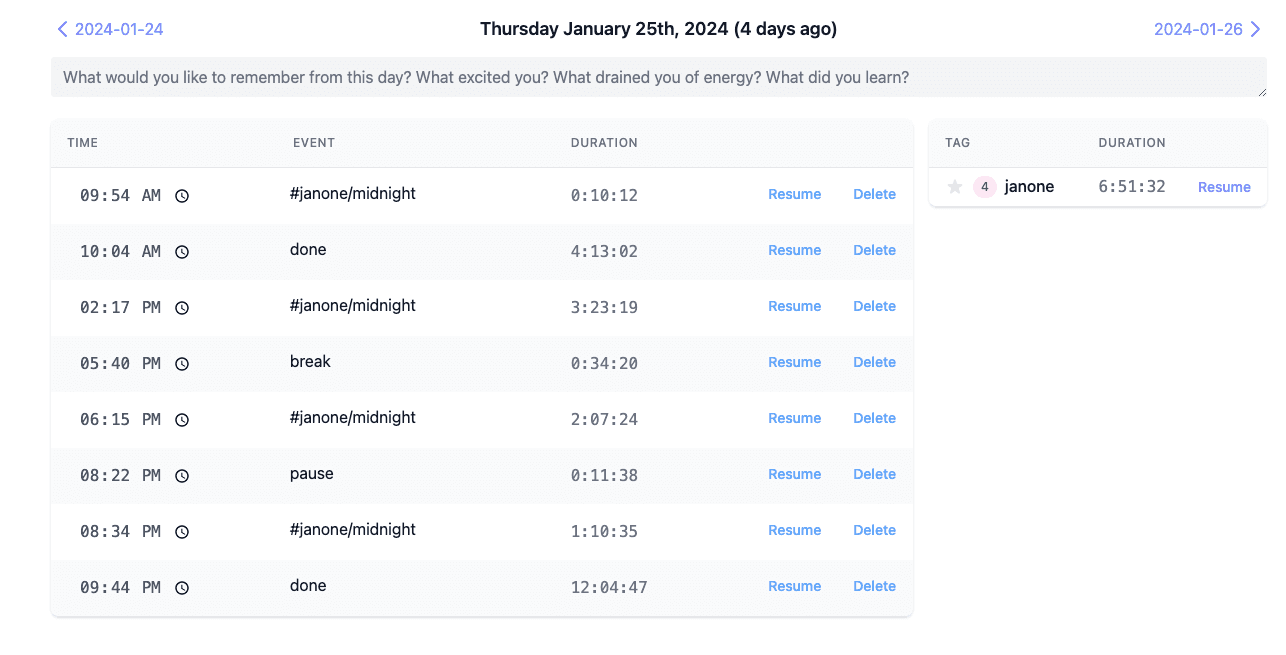Viewport: 1286px width, 655px height.
Task: Delete the 09:44 PM done entry
Action: (x=874, y=586)
